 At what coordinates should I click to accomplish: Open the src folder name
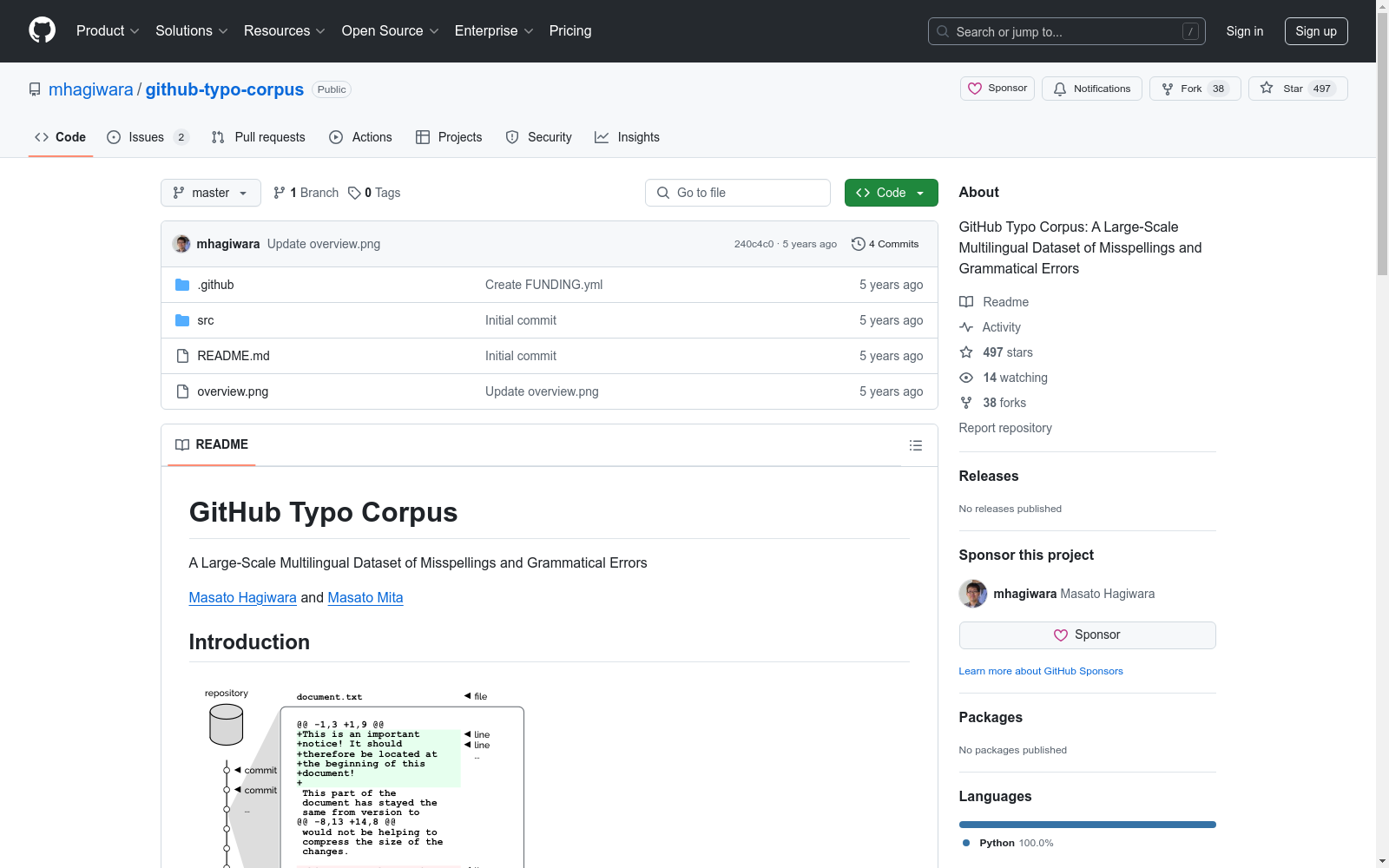[x=206, y=320]
